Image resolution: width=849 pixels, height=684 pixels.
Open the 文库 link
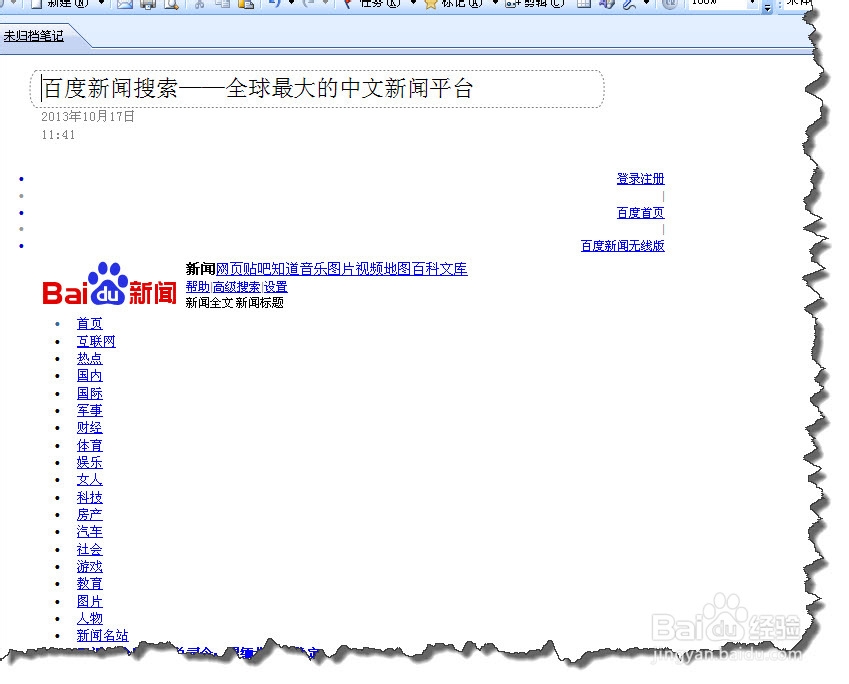454,269
